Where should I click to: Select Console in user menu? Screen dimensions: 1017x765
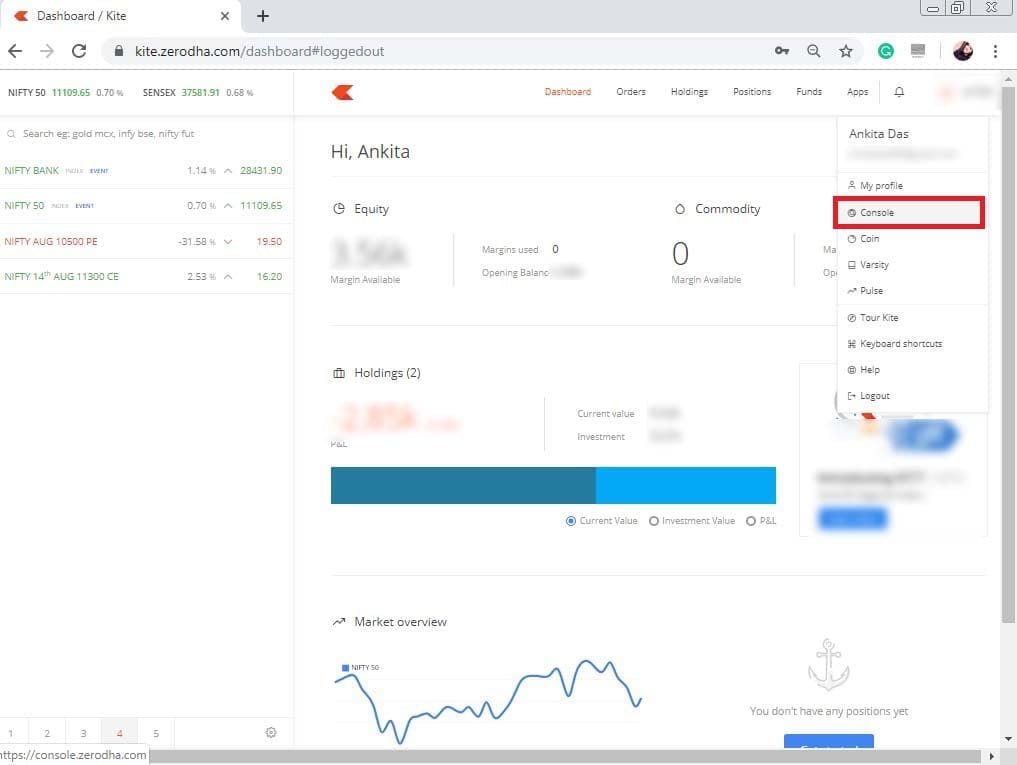click(x=909, y=213)
